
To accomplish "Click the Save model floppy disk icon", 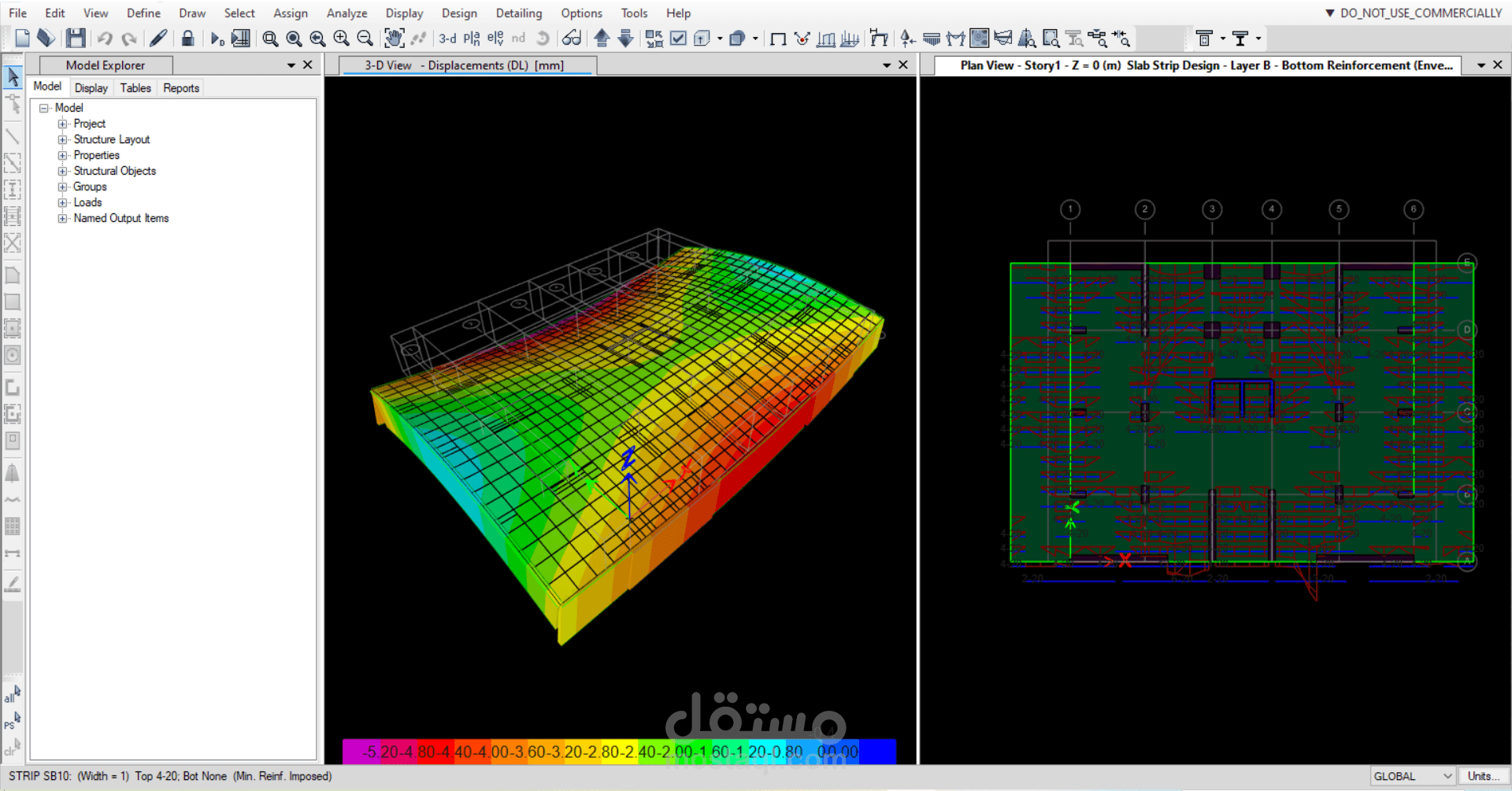I will tap(76, 38).
